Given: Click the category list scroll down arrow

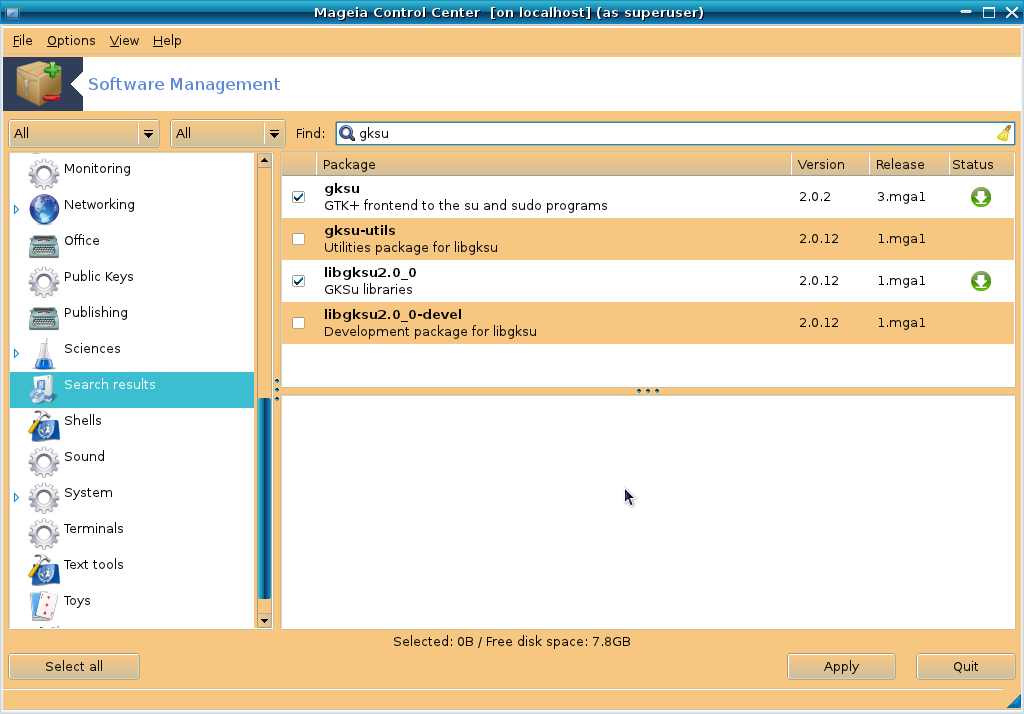Looking at the screenshot, I should coord(264,621).
